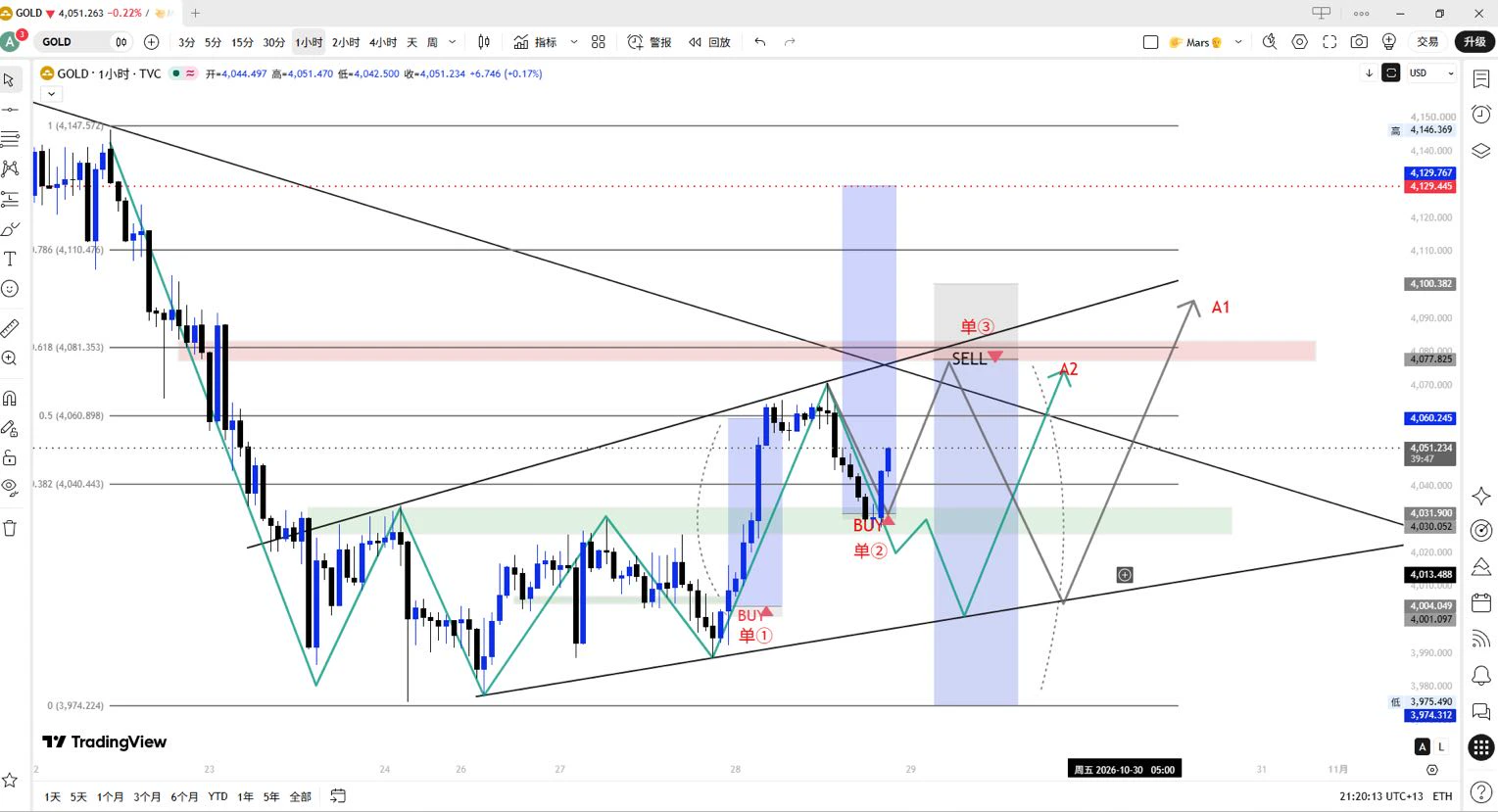Image resolution: width=1498 pixels, height=812 pixels.
Task: Open the layout templates grid icon
Action: [599, 42]
